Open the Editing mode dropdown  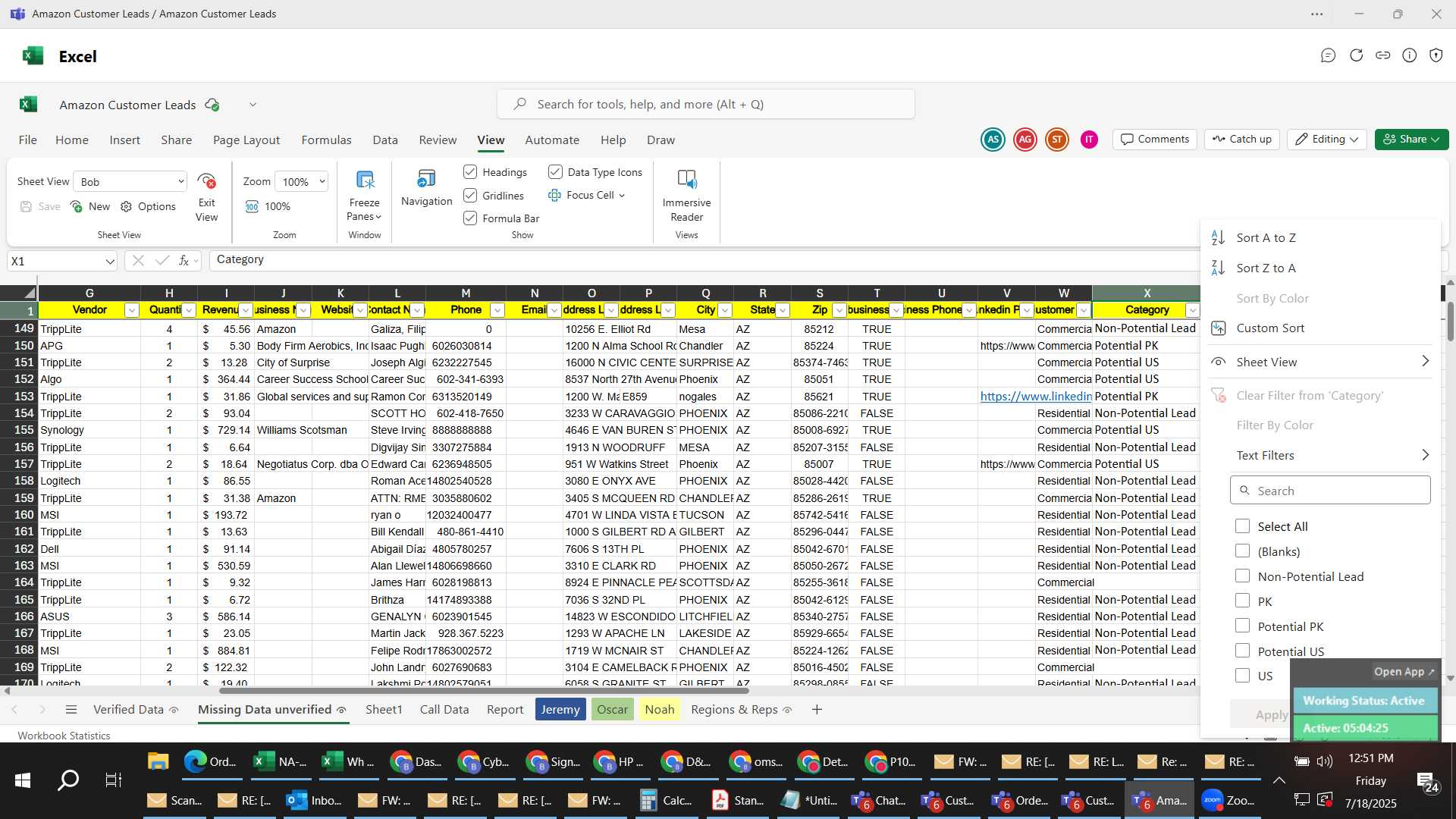(1326, 139)
